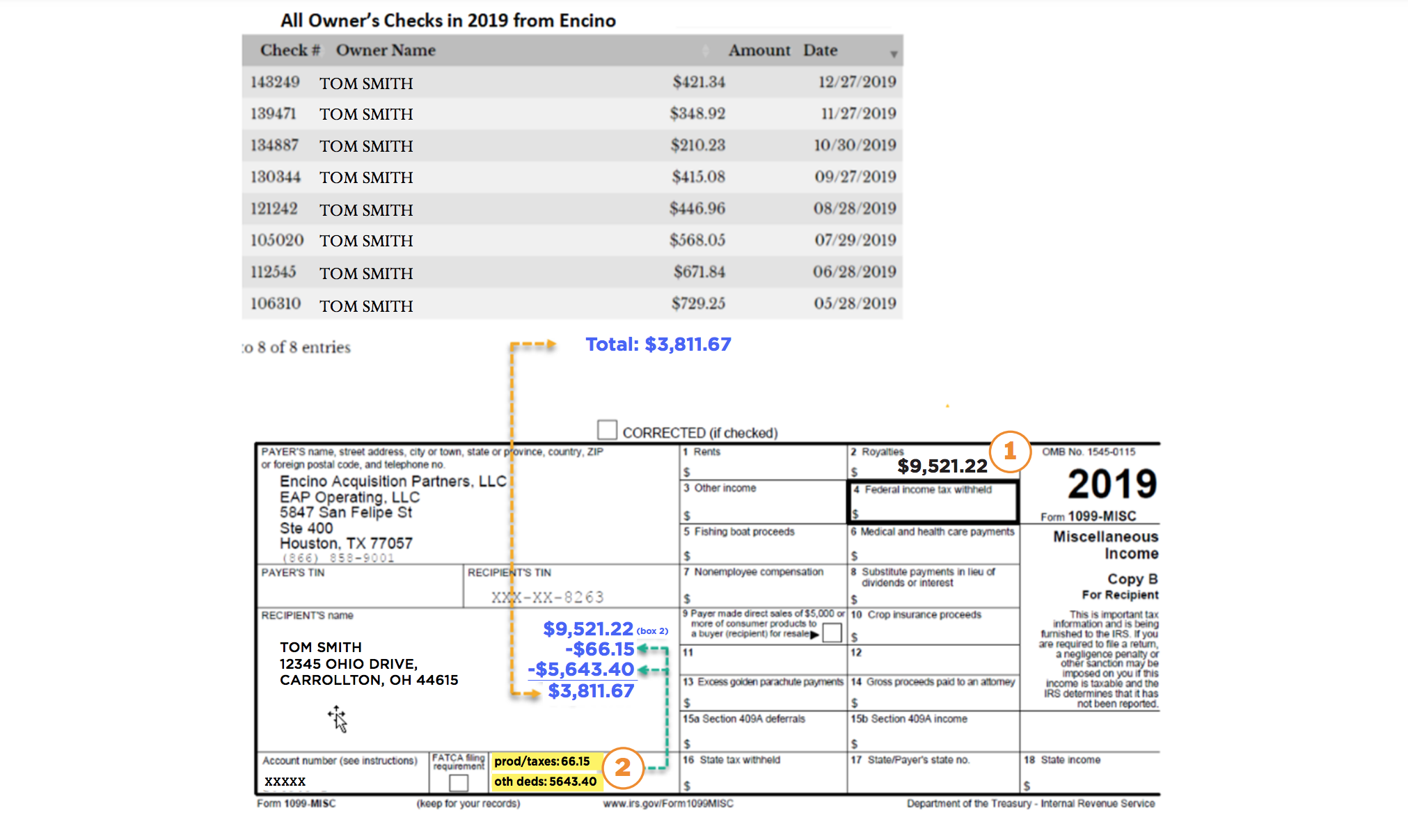Click the Royalties amount $9,521.22
This screenshot has height=840, width=1408.
click(x=942, y=466)
